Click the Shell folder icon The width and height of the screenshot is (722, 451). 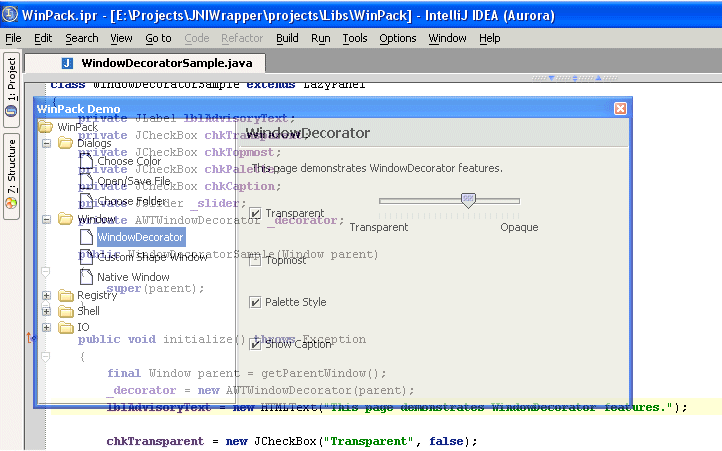click(66, 311)
